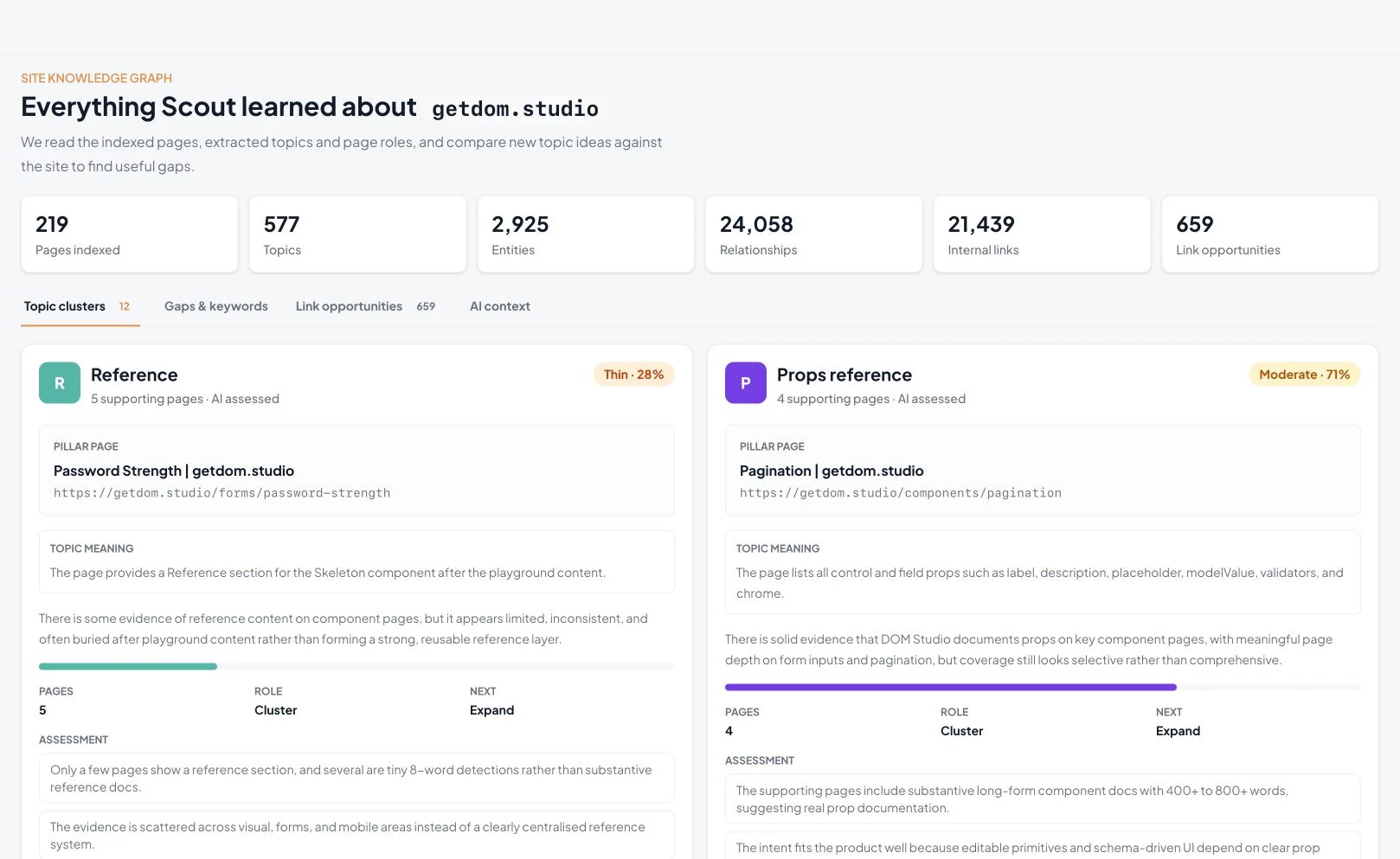Click the Expand value in the Reference card
The height and width of the screenshot is (859, 1400).
pos(491,710)
